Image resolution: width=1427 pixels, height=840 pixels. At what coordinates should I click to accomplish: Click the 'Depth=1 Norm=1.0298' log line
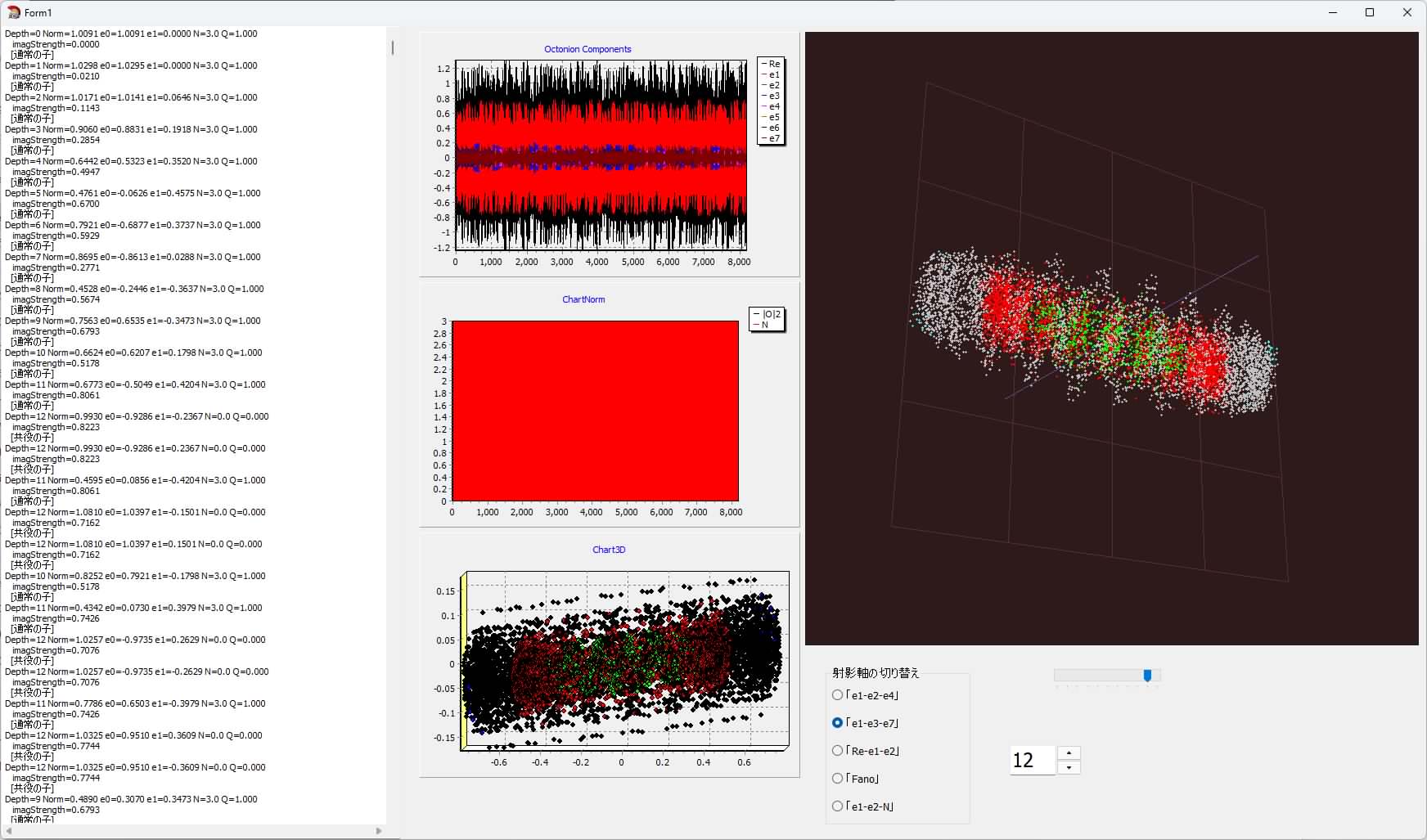point(131,65)
